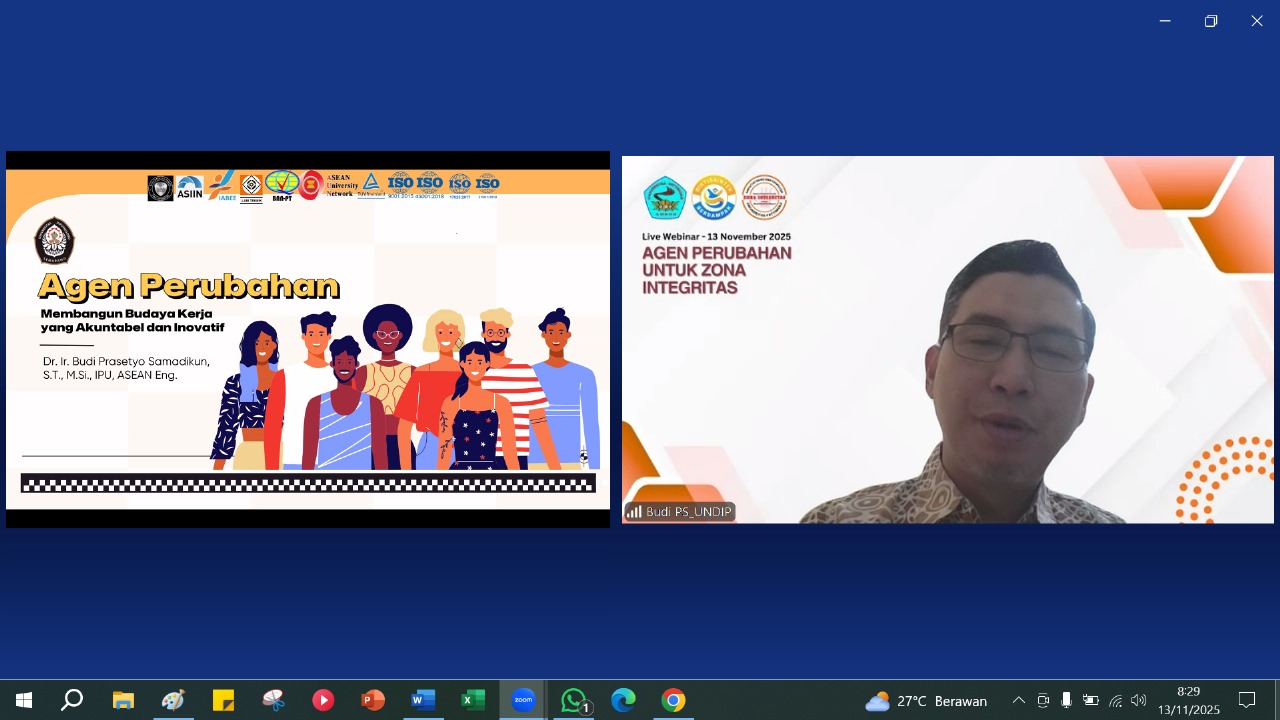Click the taskbar search magnifier
Screen dimensions: 1280x720
(72, 700)
